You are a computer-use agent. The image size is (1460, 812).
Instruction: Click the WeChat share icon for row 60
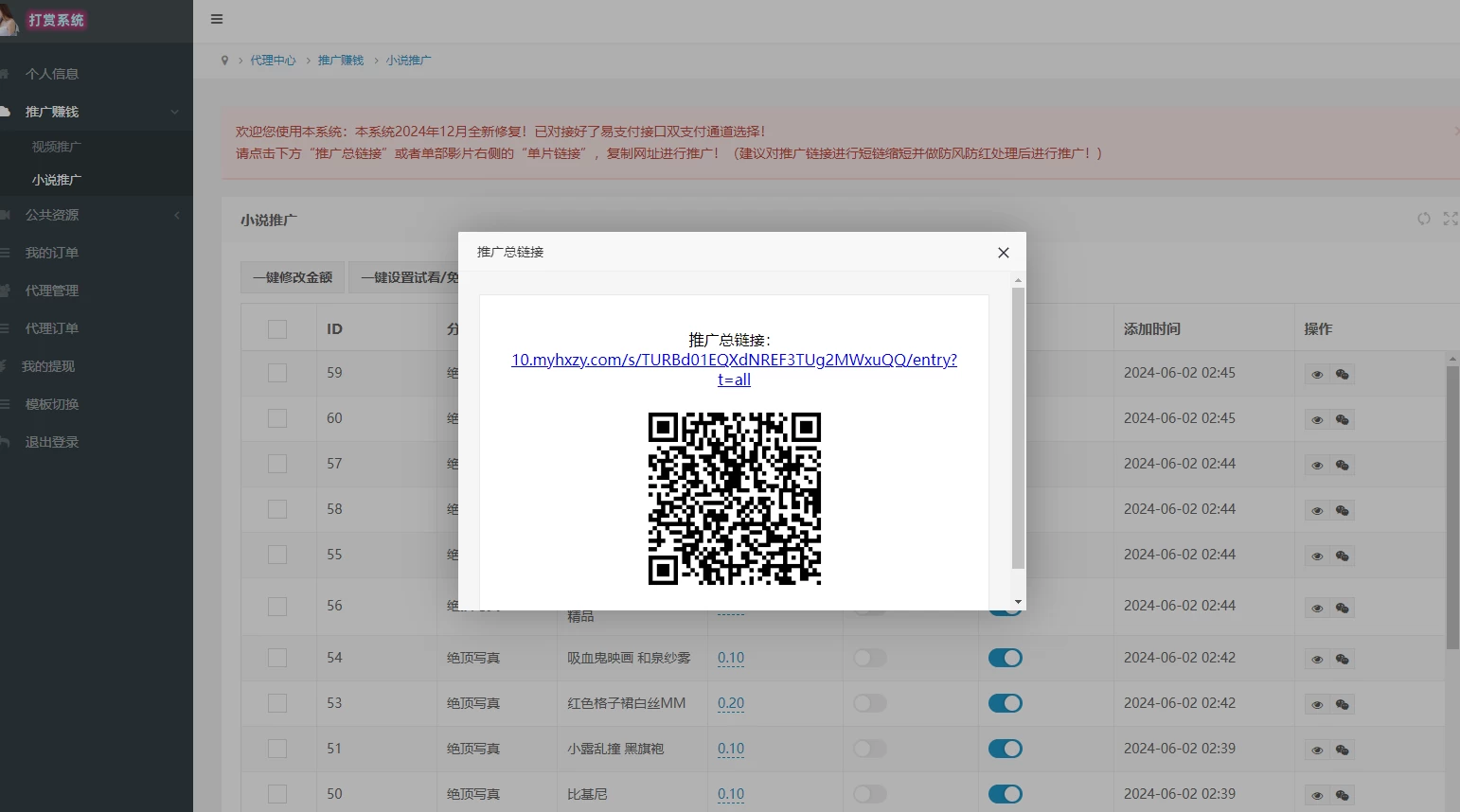[x=1342, y=420]
